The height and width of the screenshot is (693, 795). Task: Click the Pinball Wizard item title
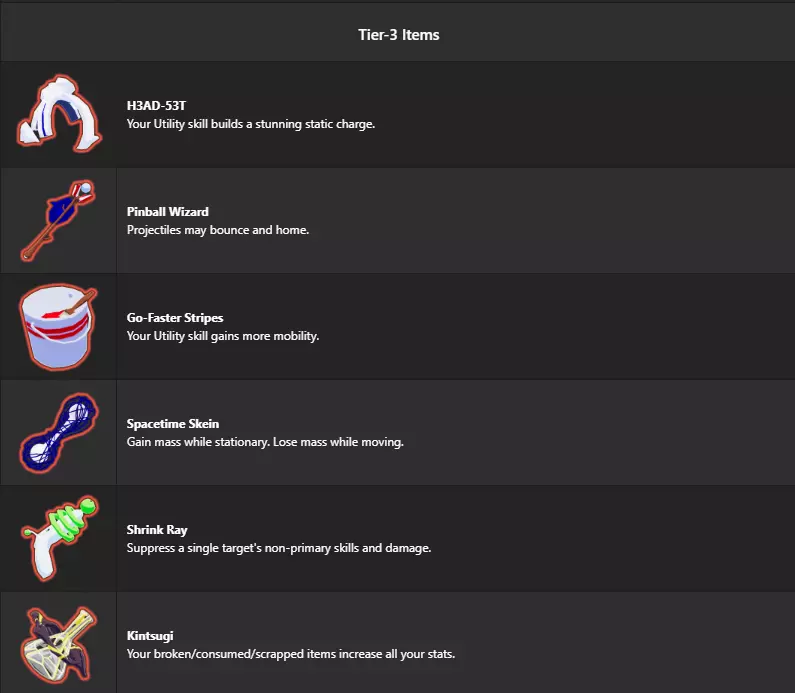coord(167,211)
